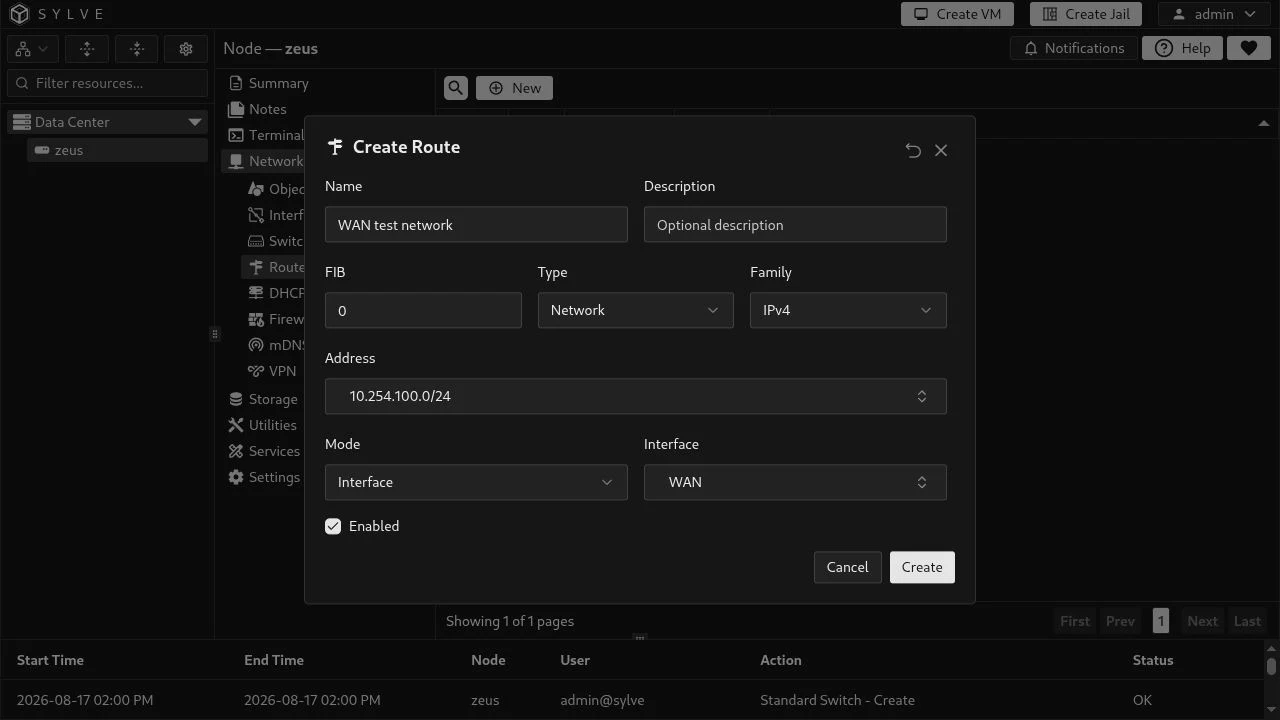Click the heart icon button

(x=1248, y=48)
